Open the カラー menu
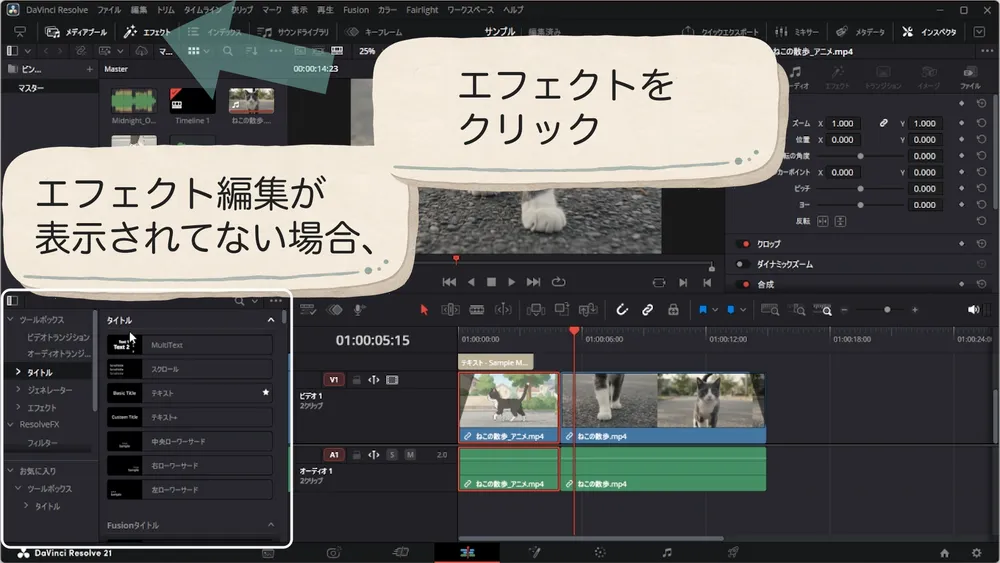Screen dimensions: 1000x563 click(x=387, y=10)
